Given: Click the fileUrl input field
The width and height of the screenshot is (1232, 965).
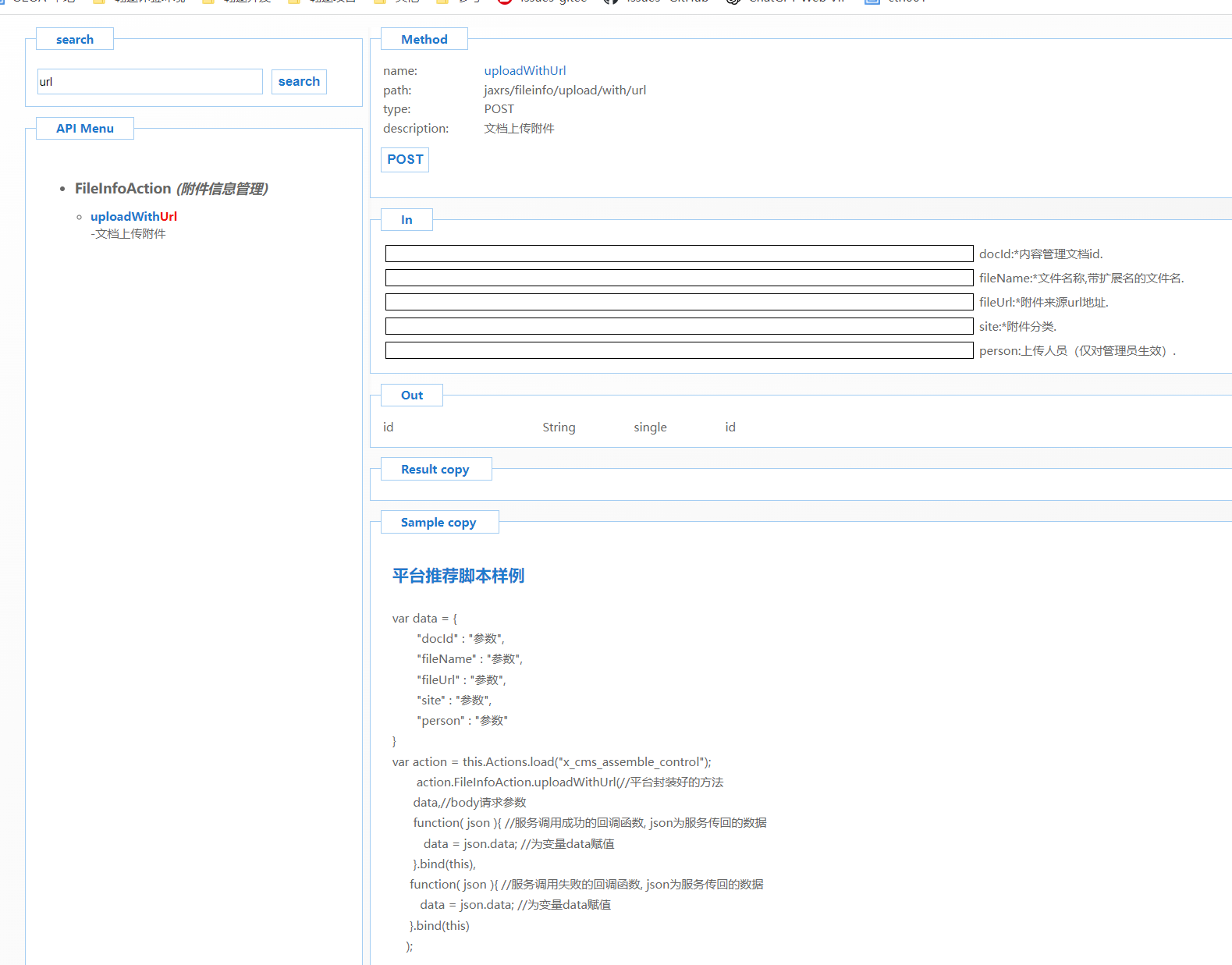Looking at the screenshot, I should click(x=679, y=302).
